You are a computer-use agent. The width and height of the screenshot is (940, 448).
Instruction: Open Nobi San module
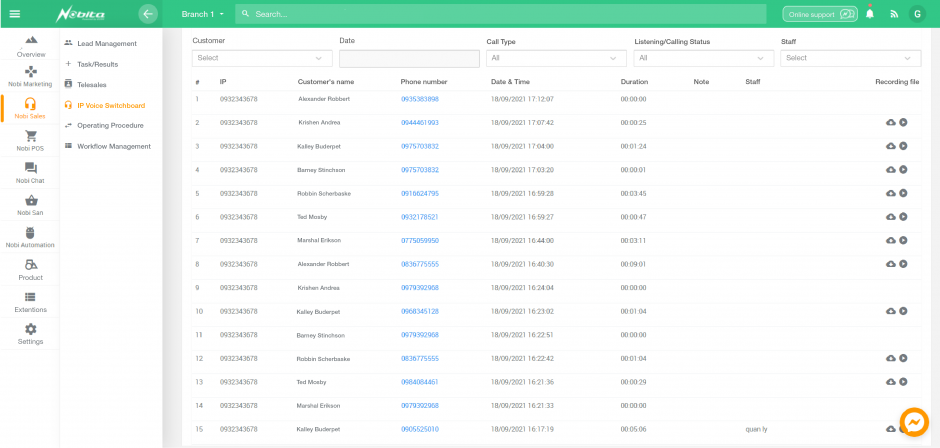pos(31,205)
